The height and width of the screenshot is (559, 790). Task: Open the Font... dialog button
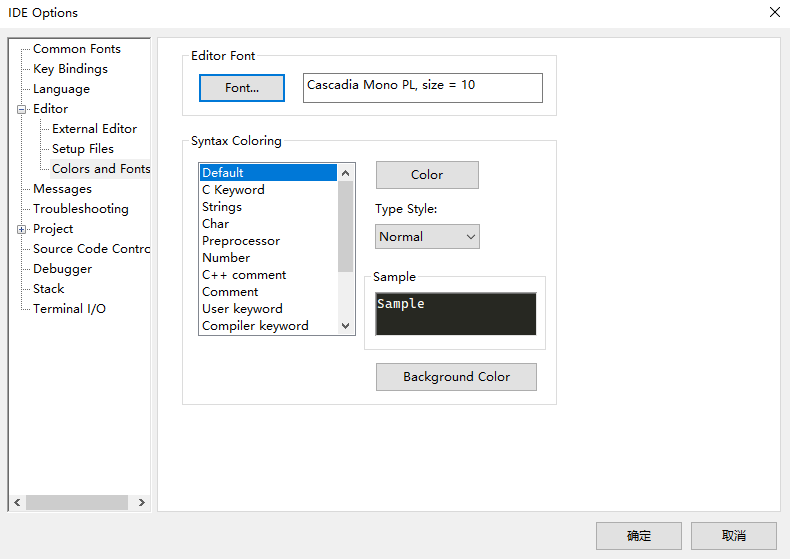pyautogui.click(x=242, y=88)
